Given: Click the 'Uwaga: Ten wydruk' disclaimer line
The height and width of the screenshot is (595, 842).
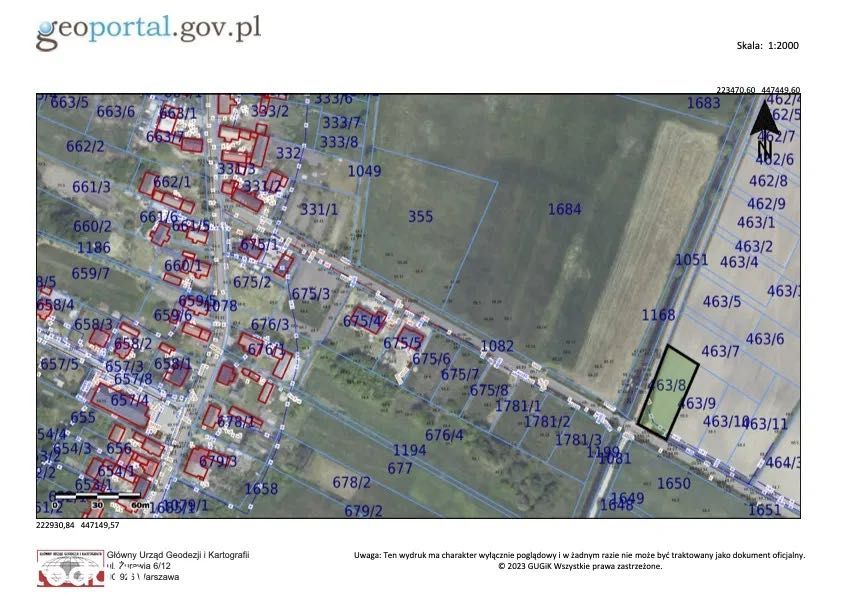Looking at the screenshot, I should tap(579, 555).
